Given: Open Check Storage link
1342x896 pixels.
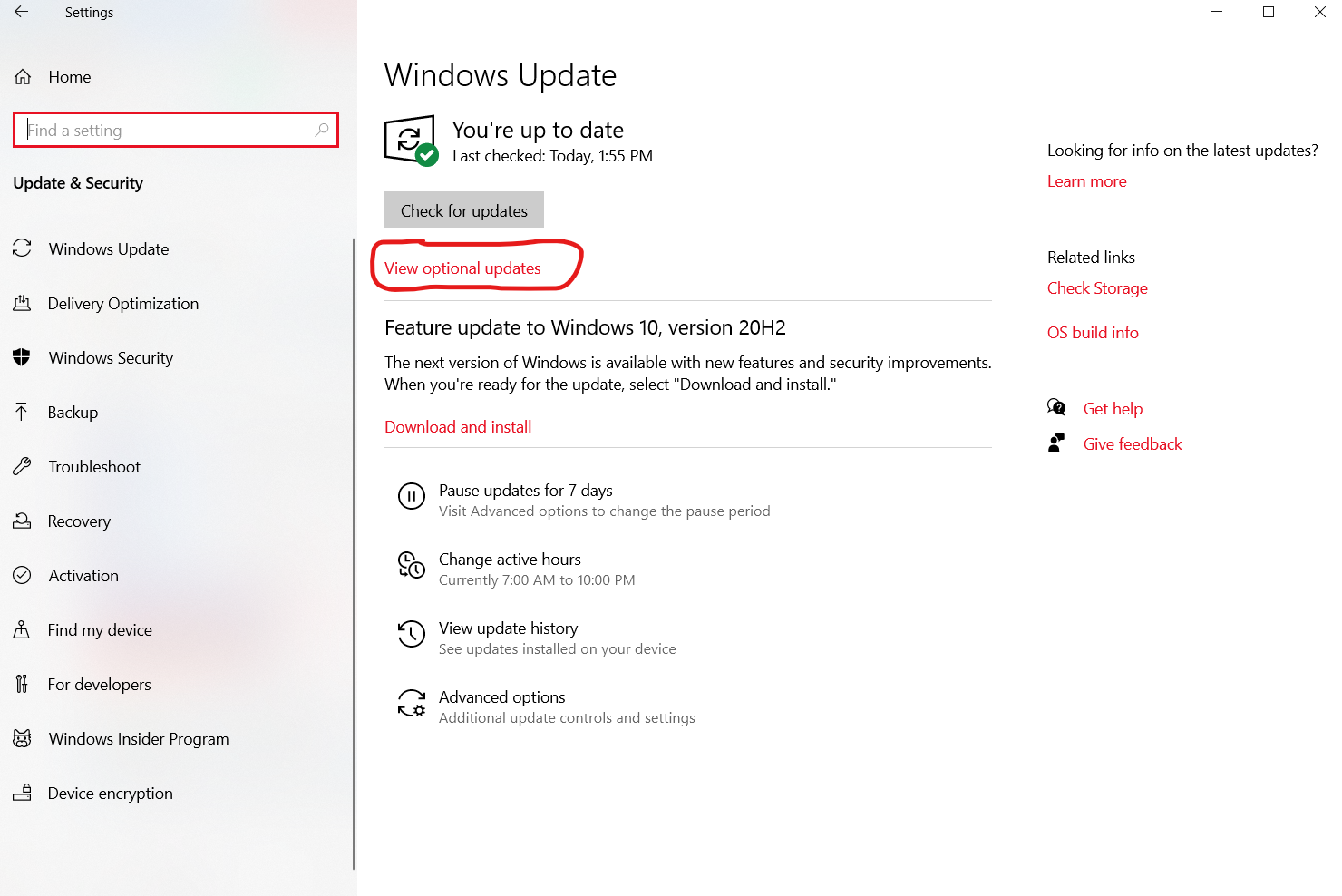Looking at the screenshot, I should click(x=1097, y=288).
